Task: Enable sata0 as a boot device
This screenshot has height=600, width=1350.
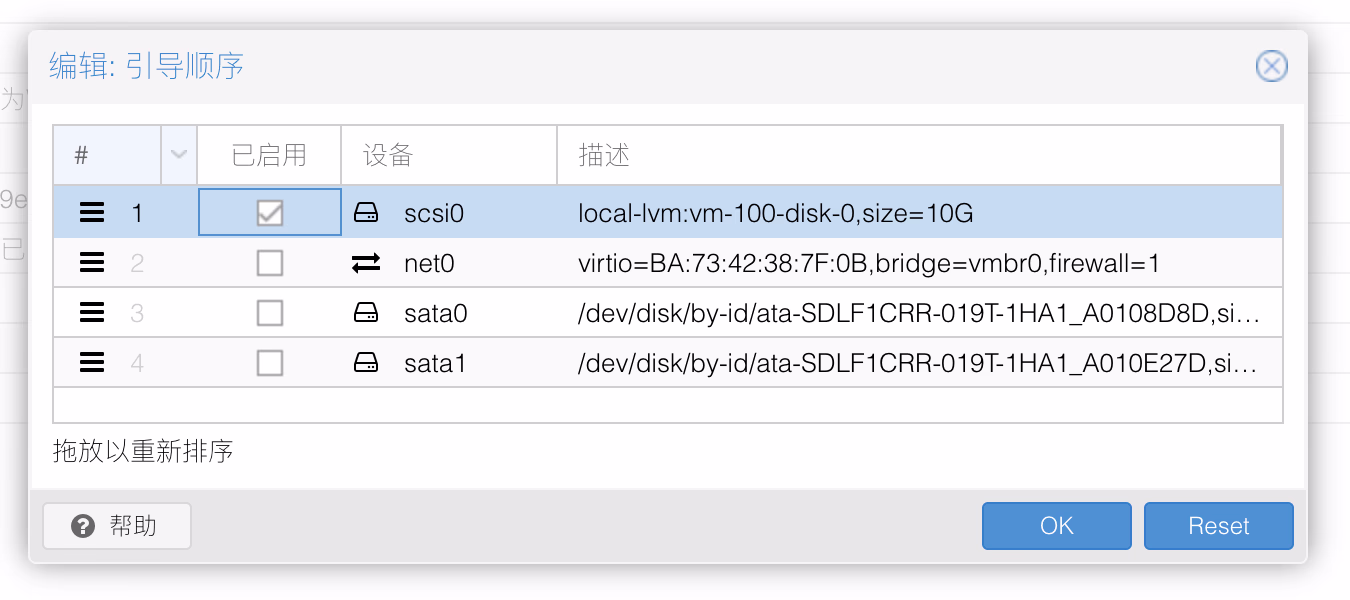Action: (x=269, y=313)
